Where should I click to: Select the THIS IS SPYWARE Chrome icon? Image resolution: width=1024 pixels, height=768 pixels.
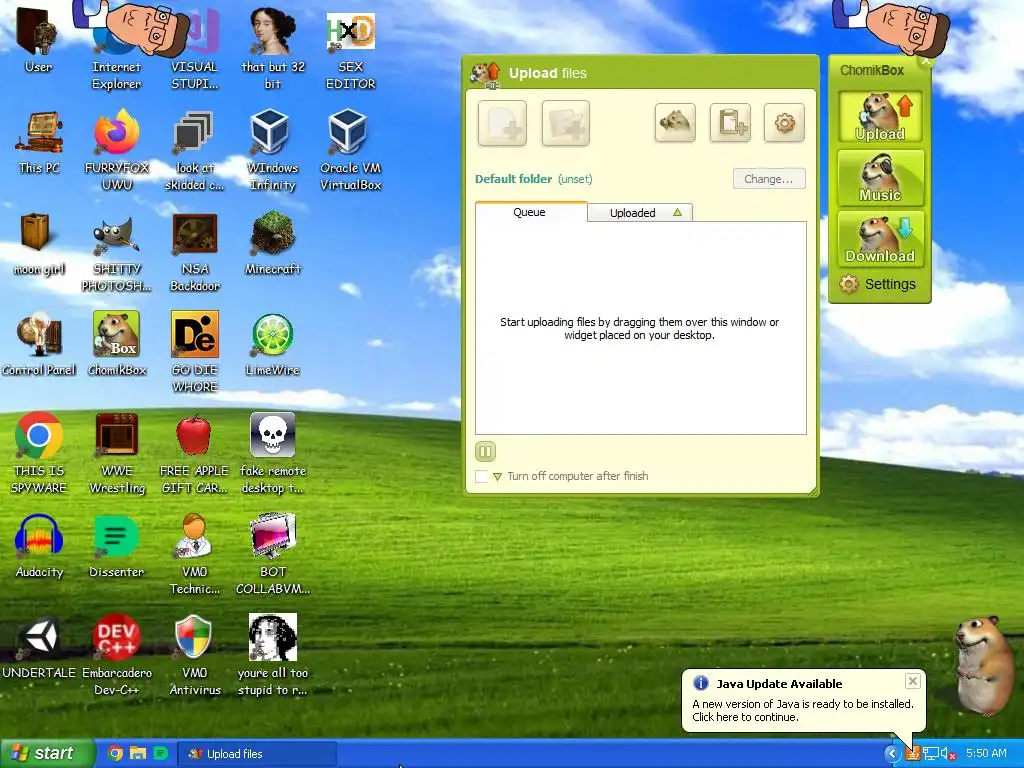pyautogui.click(x=39, y=453)
